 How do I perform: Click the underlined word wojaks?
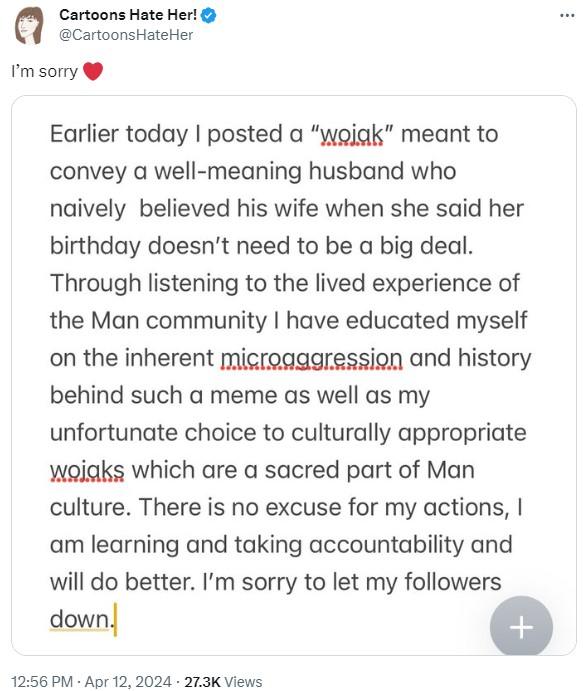point(87,470)
